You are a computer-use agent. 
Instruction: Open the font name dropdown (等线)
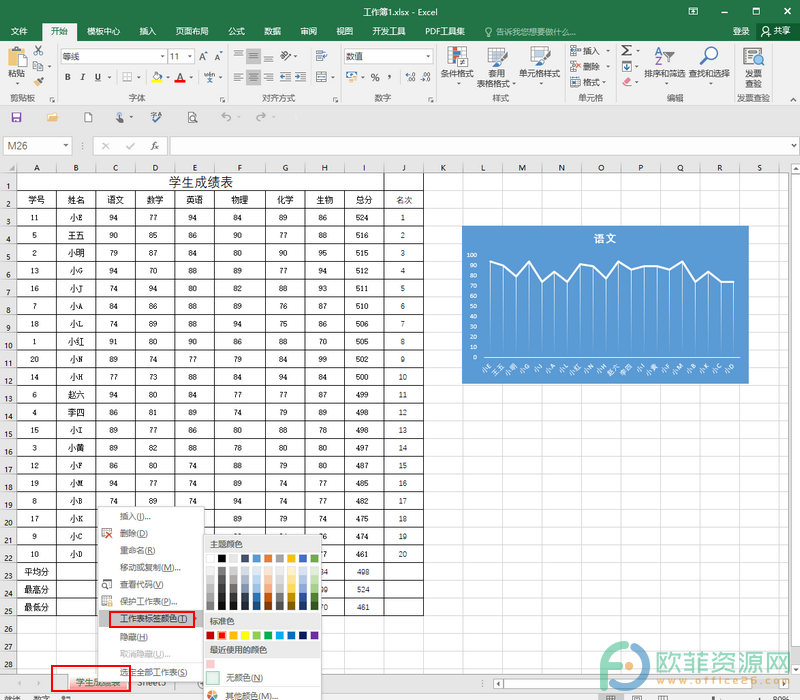(x=162, y=56)
